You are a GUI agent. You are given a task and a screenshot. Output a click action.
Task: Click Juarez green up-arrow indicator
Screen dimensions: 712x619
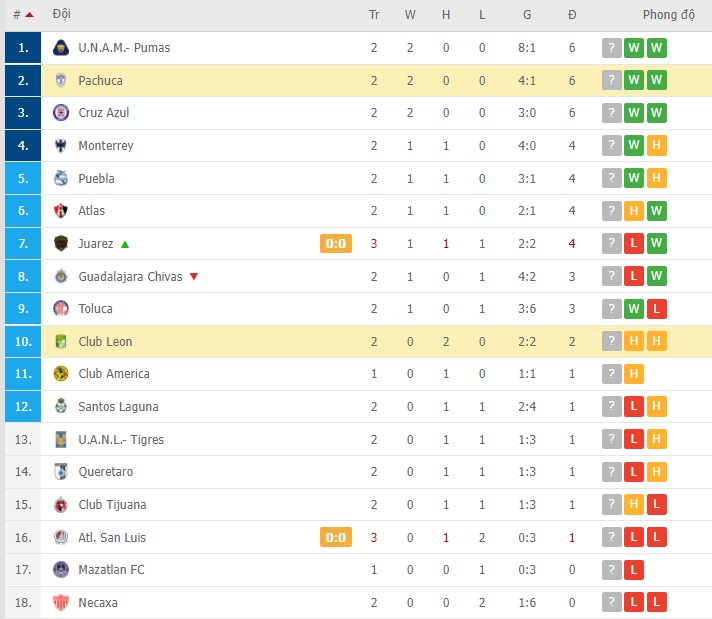125,244
